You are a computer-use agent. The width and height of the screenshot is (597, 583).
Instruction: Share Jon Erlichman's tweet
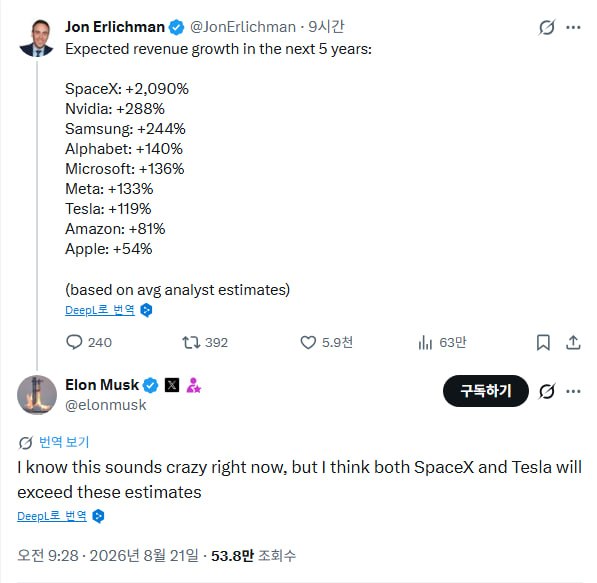[x=573, y=342]
